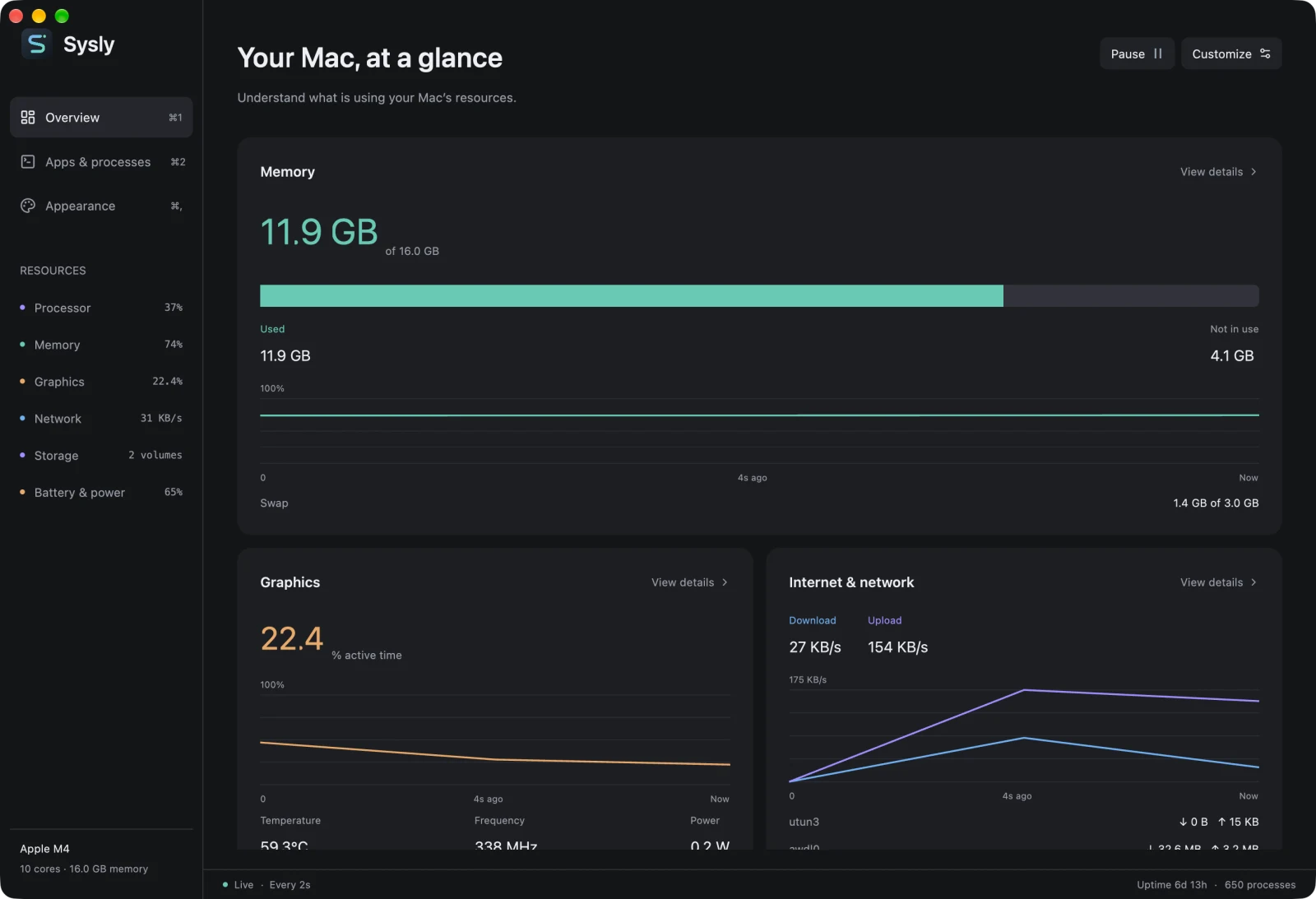The width and height of the screenshot is (1316, 899).
Task: Click the memory usage progress bar
Action: (x=759, y=296)
